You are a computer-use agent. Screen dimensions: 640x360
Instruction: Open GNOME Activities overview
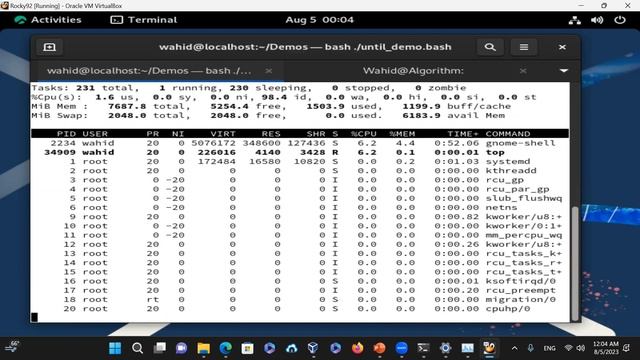coord(48,20)
